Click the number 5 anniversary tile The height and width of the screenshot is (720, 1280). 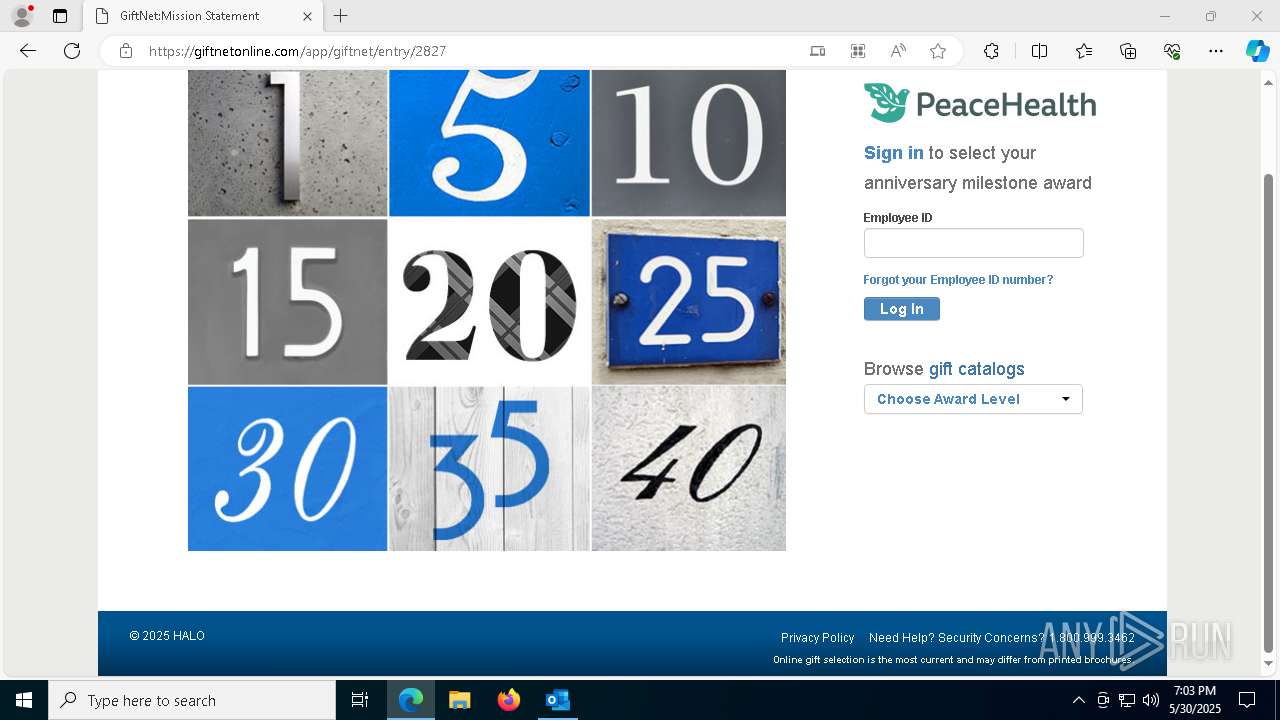point(489,143)
